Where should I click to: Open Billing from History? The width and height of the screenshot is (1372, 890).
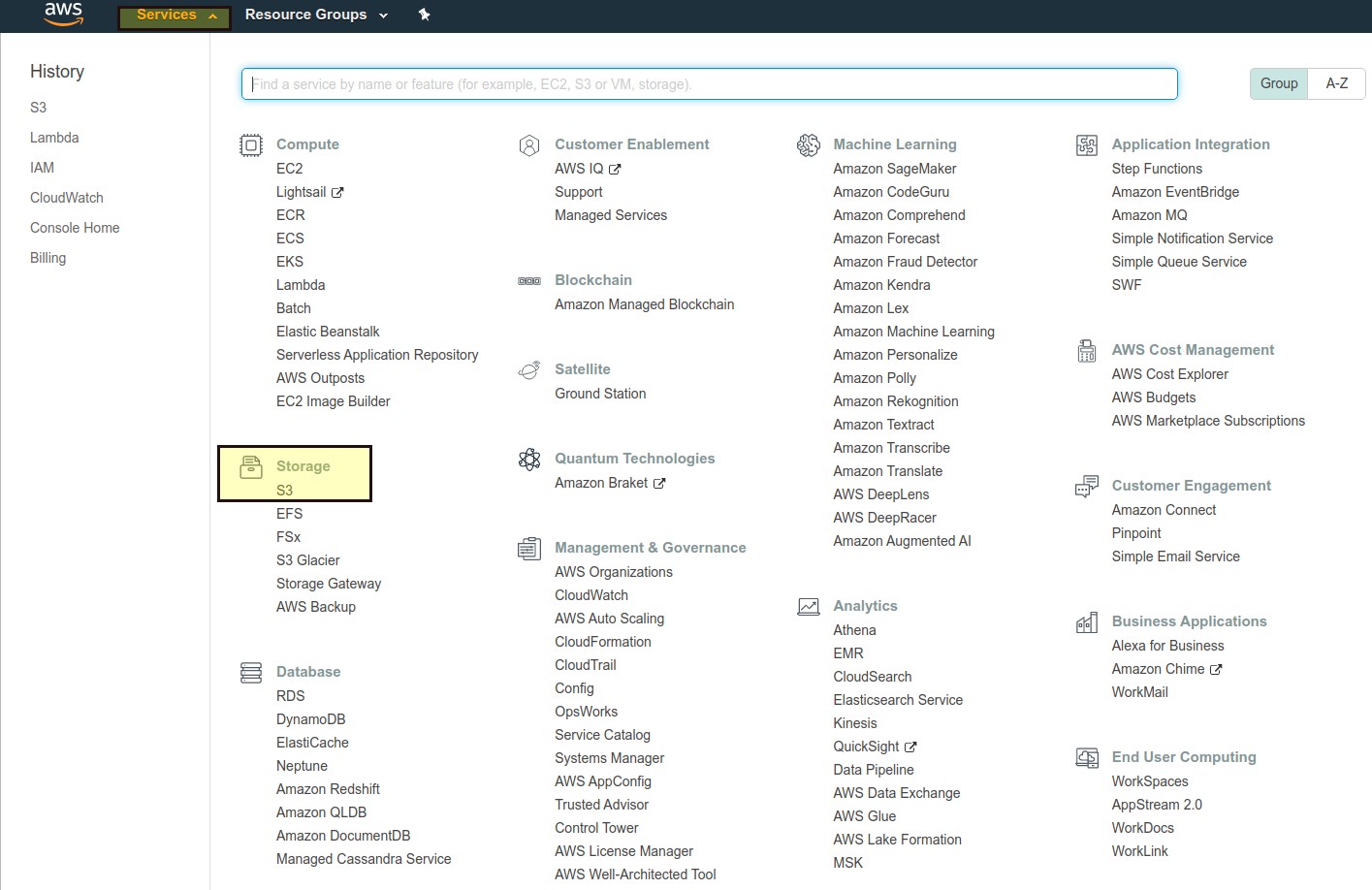[48, 258]
